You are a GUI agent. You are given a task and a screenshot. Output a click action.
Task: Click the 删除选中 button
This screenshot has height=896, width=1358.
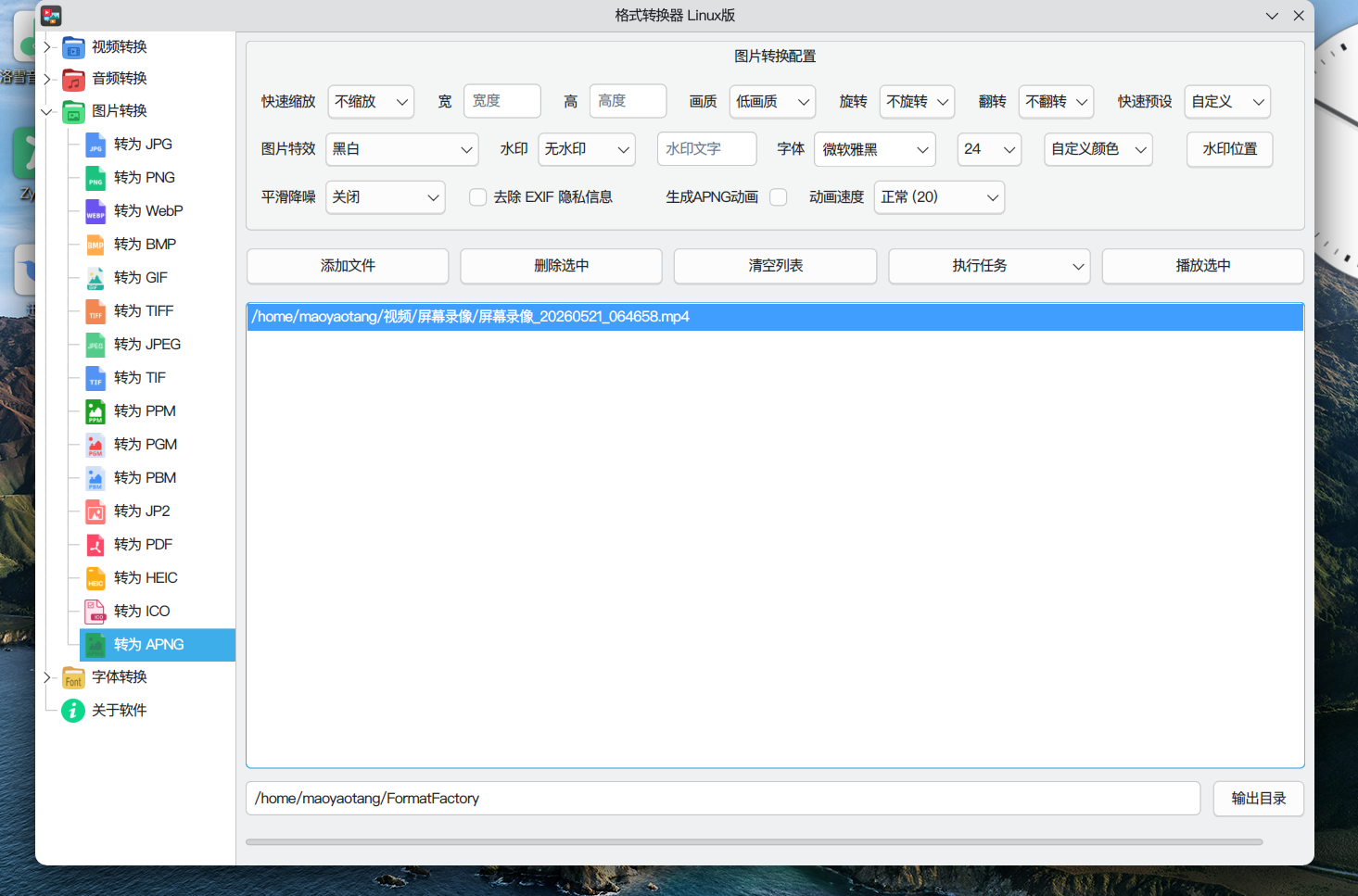(x=562, y=266)
